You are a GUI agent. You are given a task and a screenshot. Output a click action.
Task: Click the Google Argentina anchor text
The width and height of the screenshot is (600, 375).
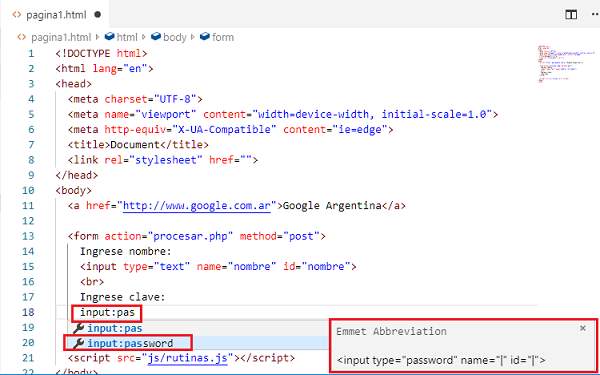pyautogui.click(x=332, y=205)
